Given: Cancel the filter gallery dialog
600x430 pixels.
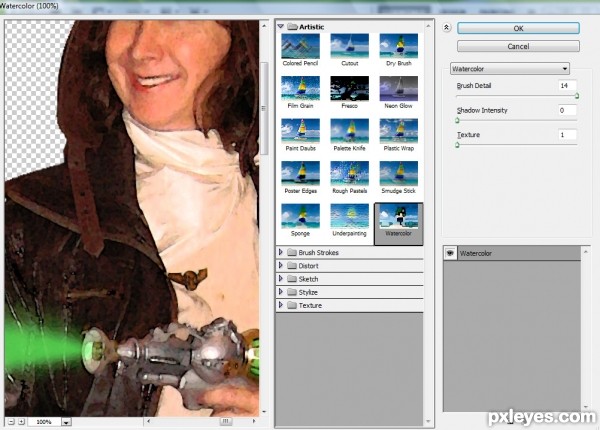Looking at the screenshot, I should [518, 46].
